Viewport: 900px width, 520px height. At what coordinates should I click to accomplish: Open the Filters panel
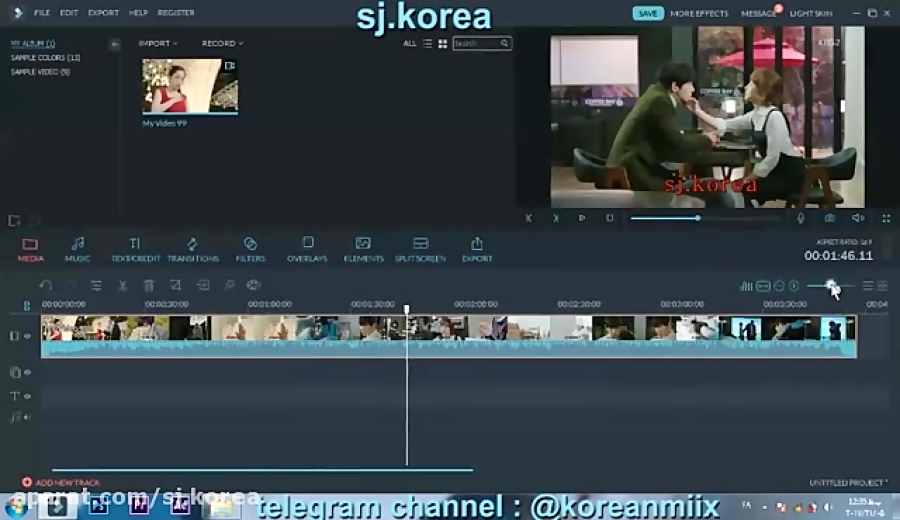point(250,249)
